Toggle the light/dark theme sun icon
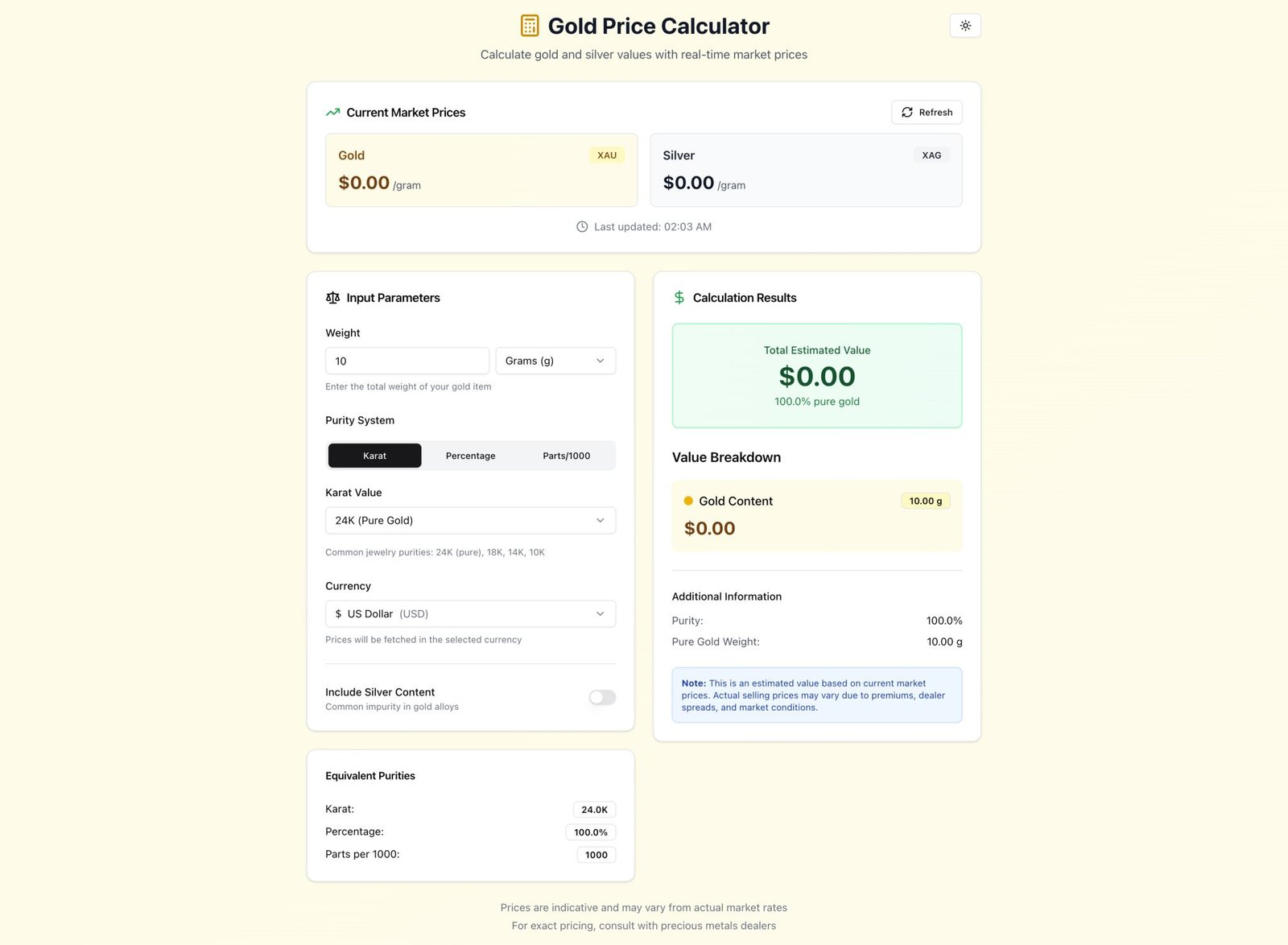Screen dimensions: 1288x945 [x=965, y=26]
